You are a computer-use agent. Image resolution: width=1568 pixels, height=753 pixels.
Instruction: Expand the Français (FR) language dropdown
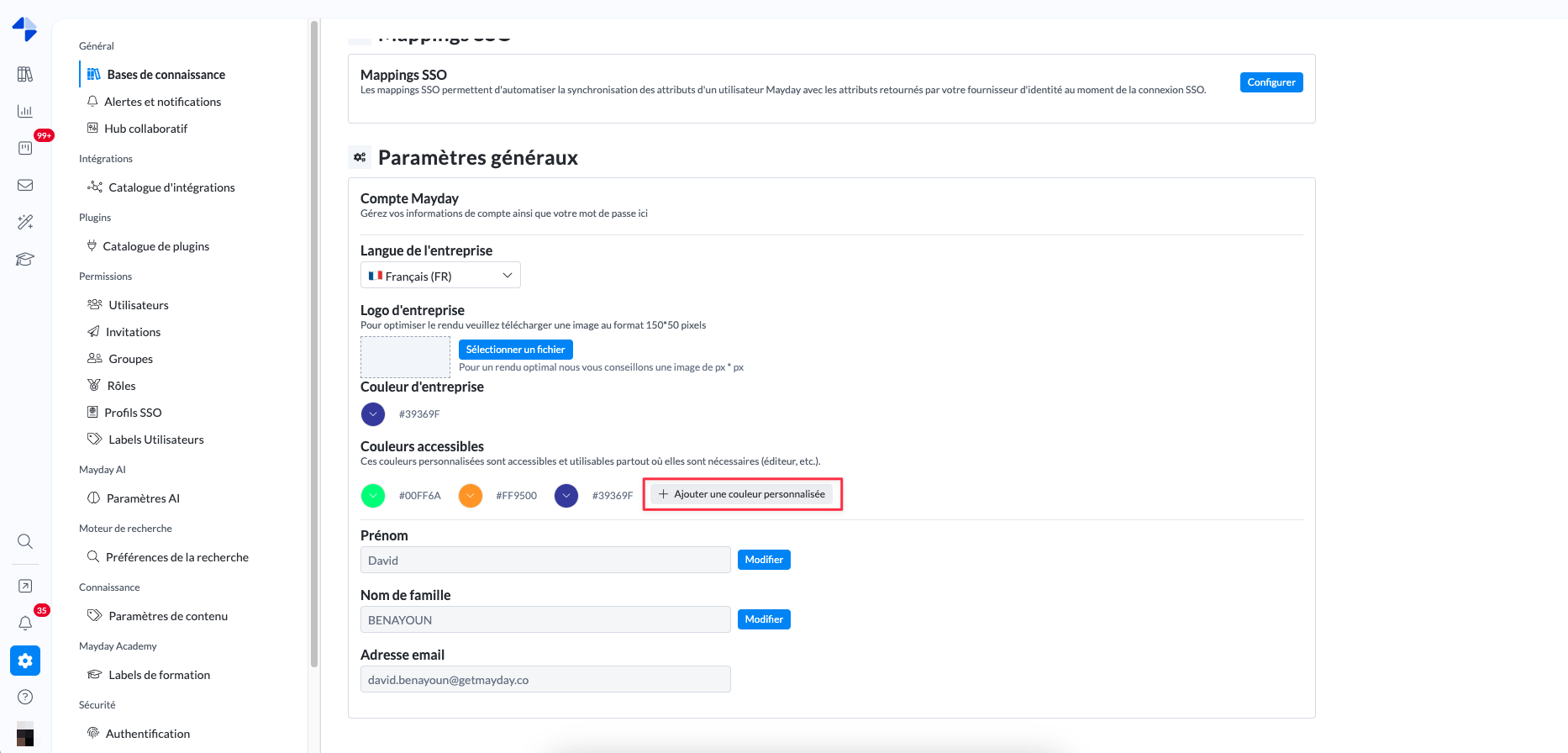440,276
